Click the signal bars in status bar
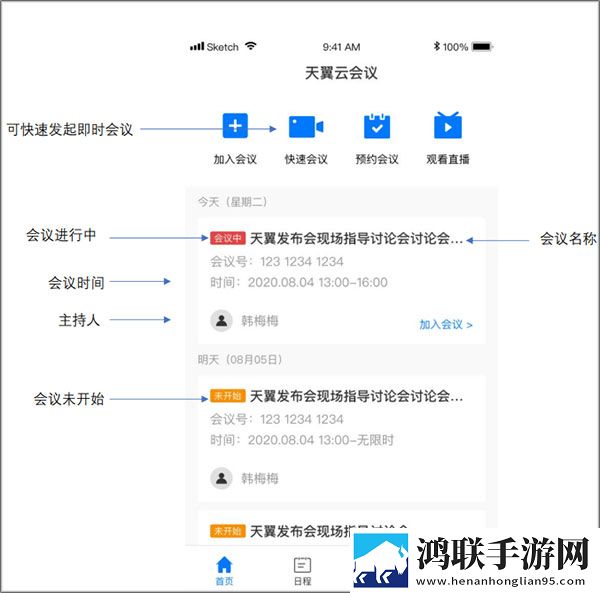The width and height of the screenshot is (600, 593). 197,47
